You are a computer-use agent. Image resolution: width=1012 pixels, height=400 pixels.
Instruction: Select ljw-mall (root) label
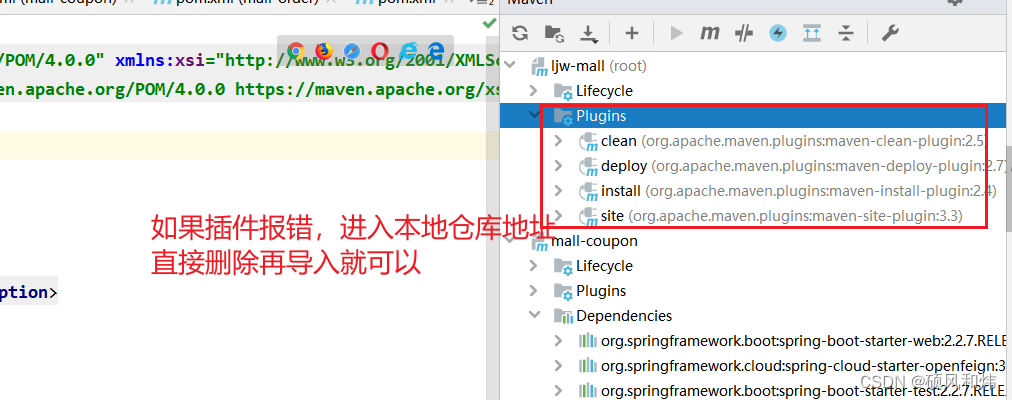tap(598, 66)
